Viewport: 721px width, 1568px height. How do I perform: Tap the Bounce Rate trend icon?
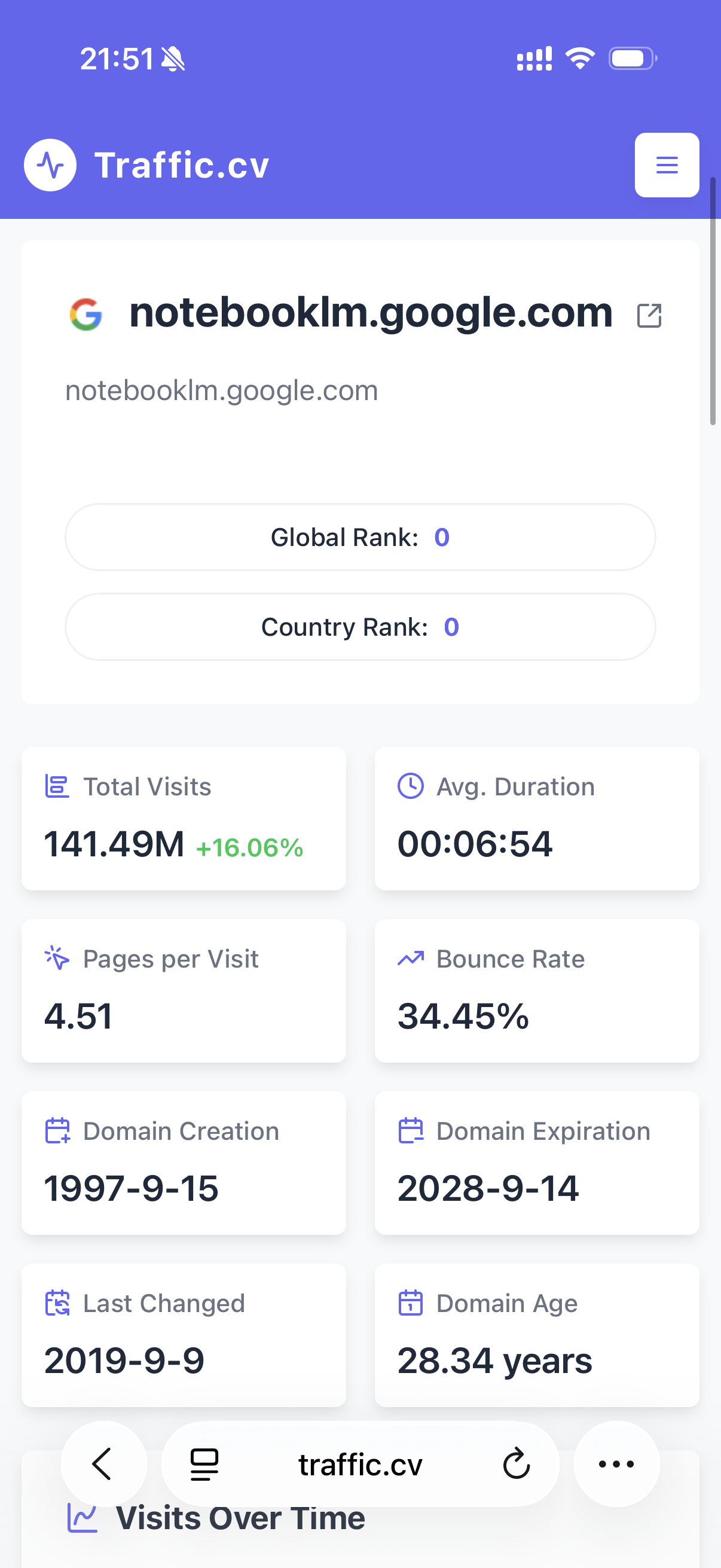(x=411, y=959)
